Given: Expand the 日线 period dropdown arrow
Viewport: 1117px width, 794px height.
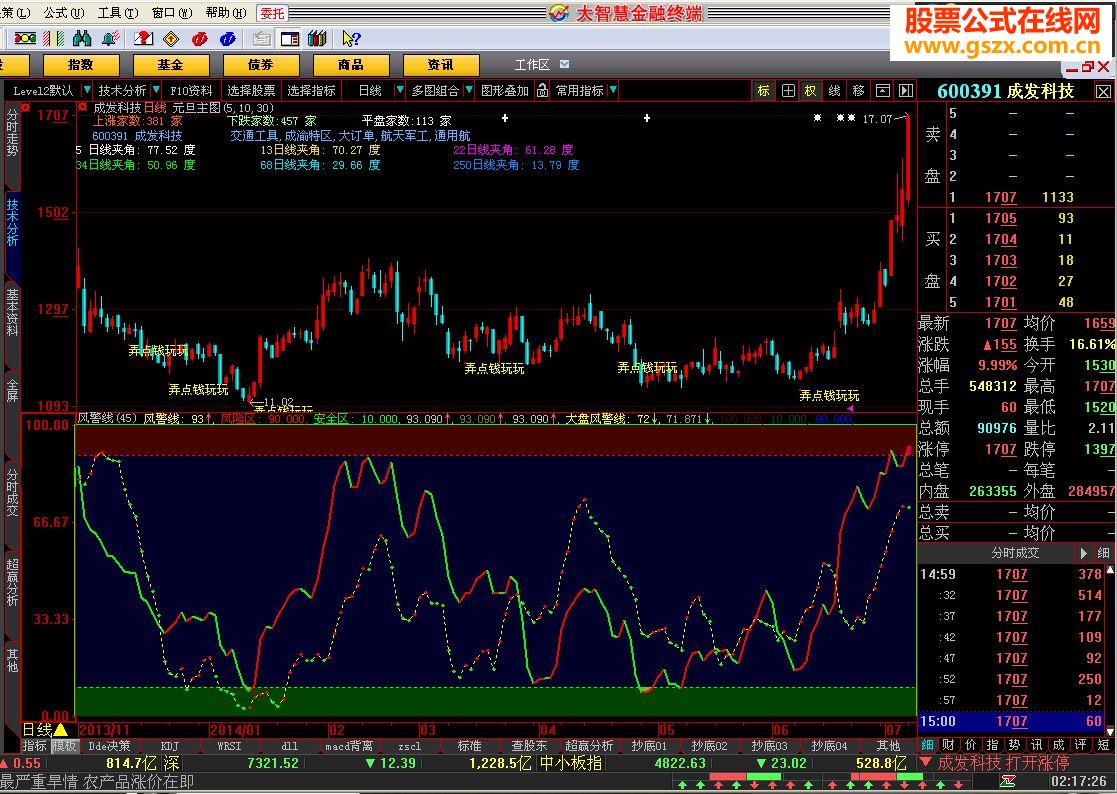Looking at the screenshot, I should 400,90.
